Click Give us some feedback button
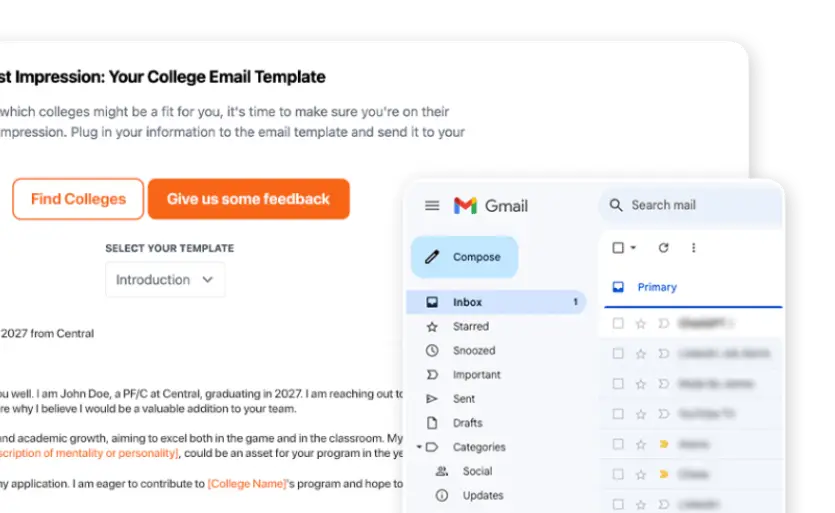 pos(249,199)
